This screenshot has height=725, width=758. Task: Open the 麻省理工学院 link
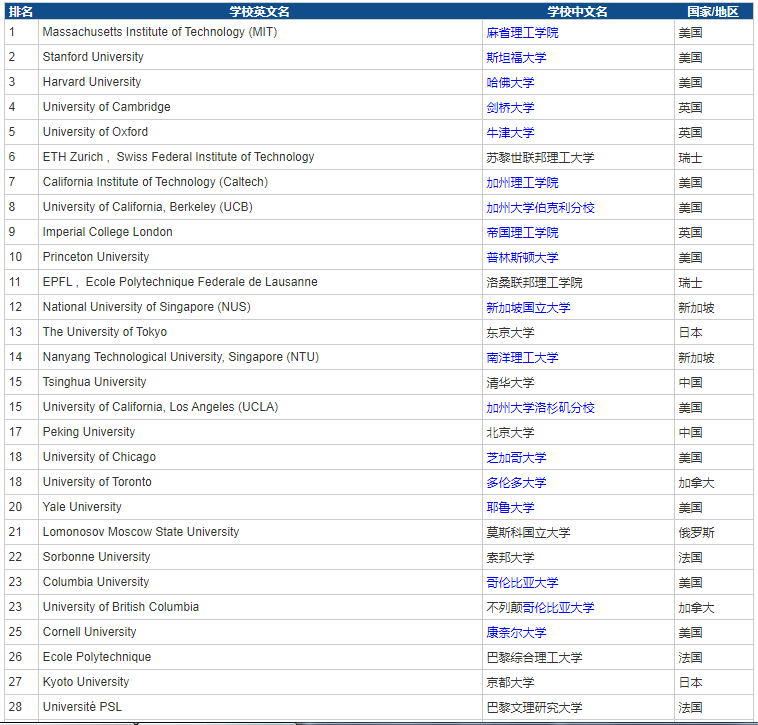point(522,33)
